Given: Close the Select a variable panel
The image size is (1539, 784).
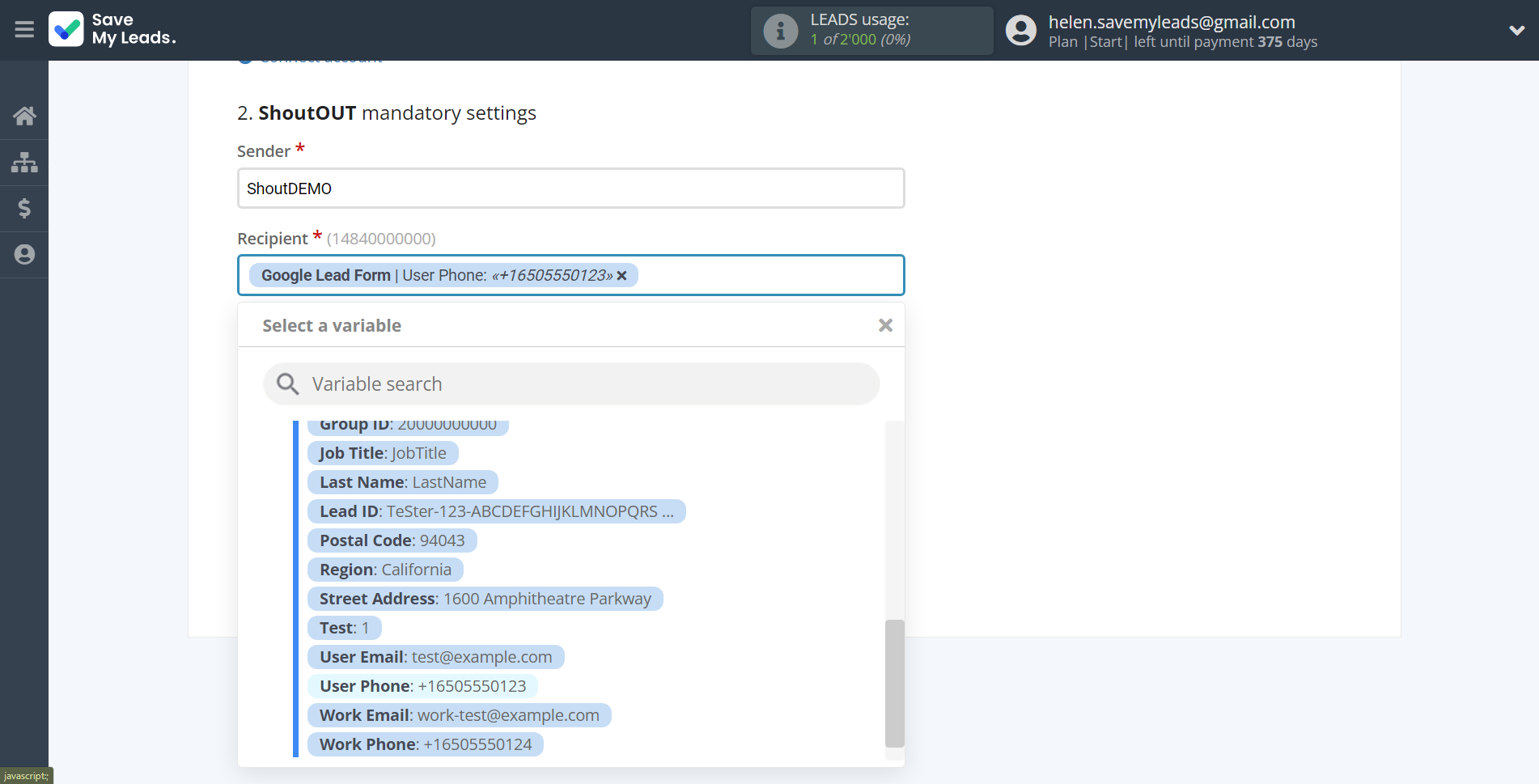Looking at the screenshot, I should pos(885,325).
